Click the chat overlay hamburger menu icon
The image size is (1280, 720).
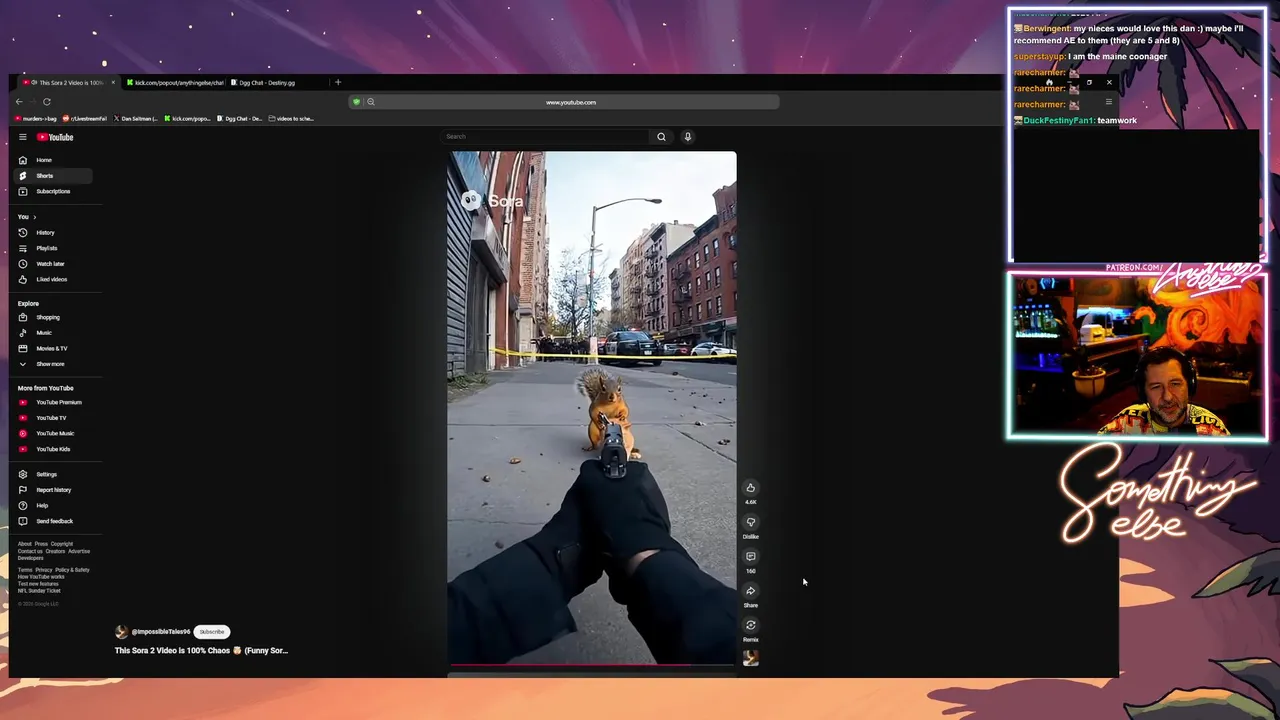click(x=1108, y=102)
